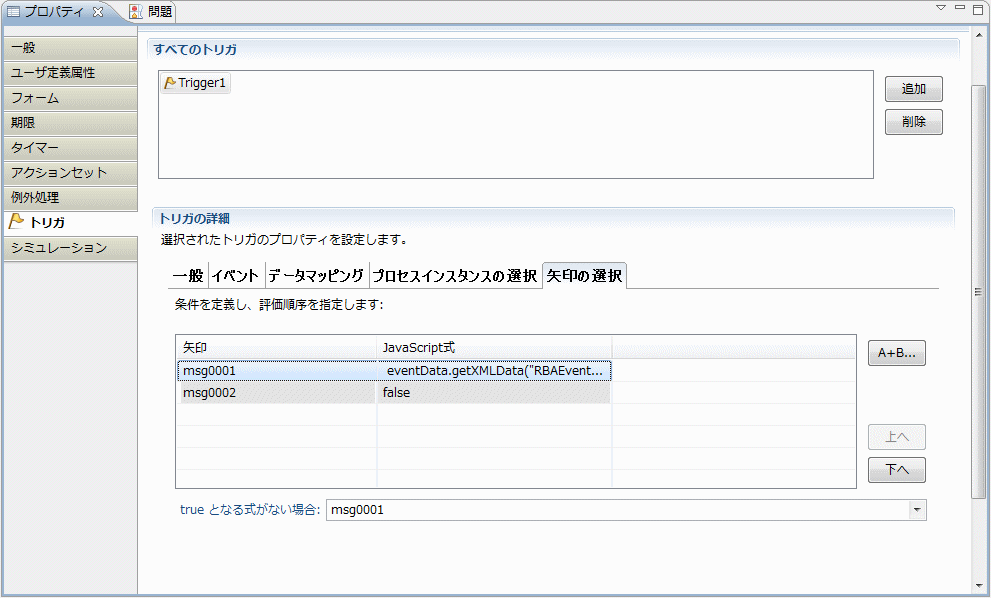Screen dimensions: 991x598
Task: Open the プロセスインスタンスの選択 tab
Action: coord(455,276)
